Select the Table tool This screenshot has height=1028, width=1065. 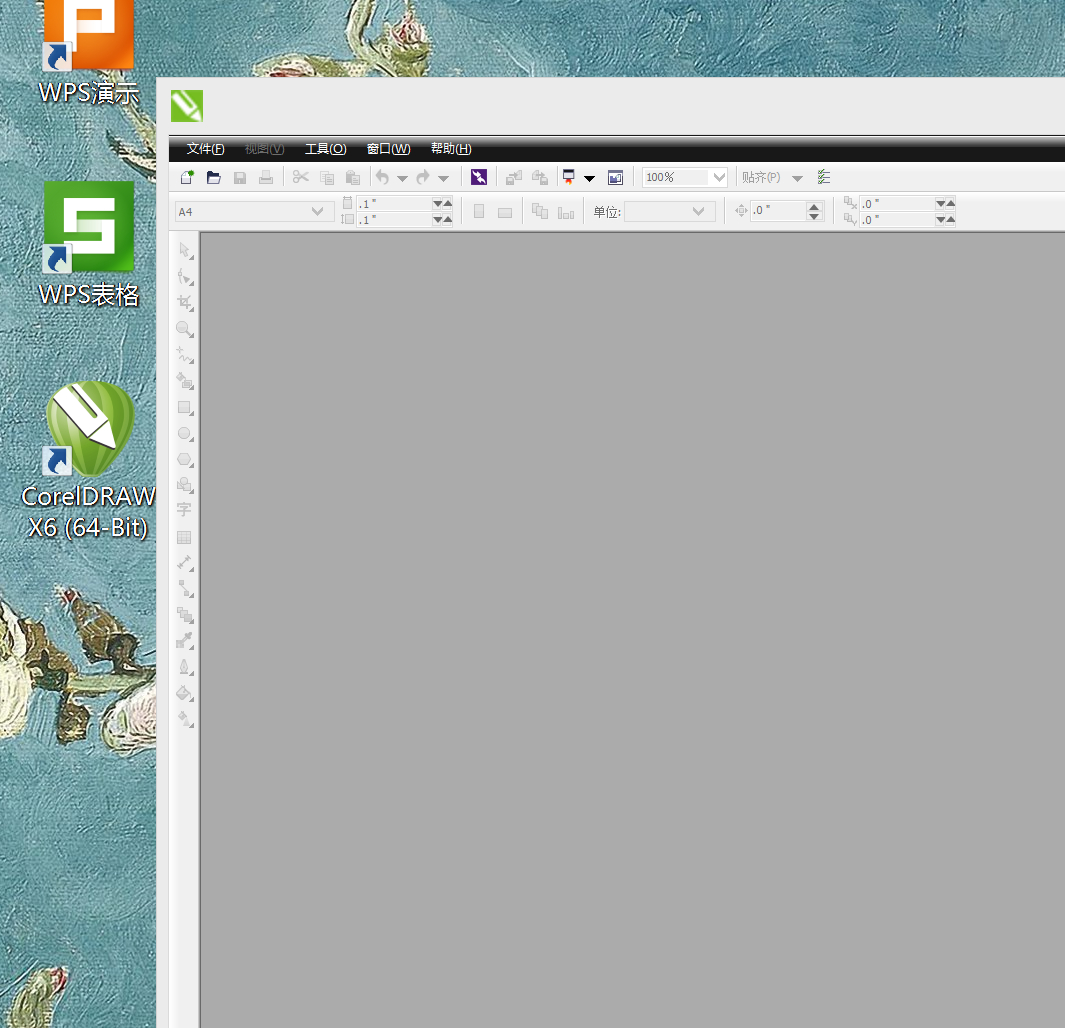184,537
